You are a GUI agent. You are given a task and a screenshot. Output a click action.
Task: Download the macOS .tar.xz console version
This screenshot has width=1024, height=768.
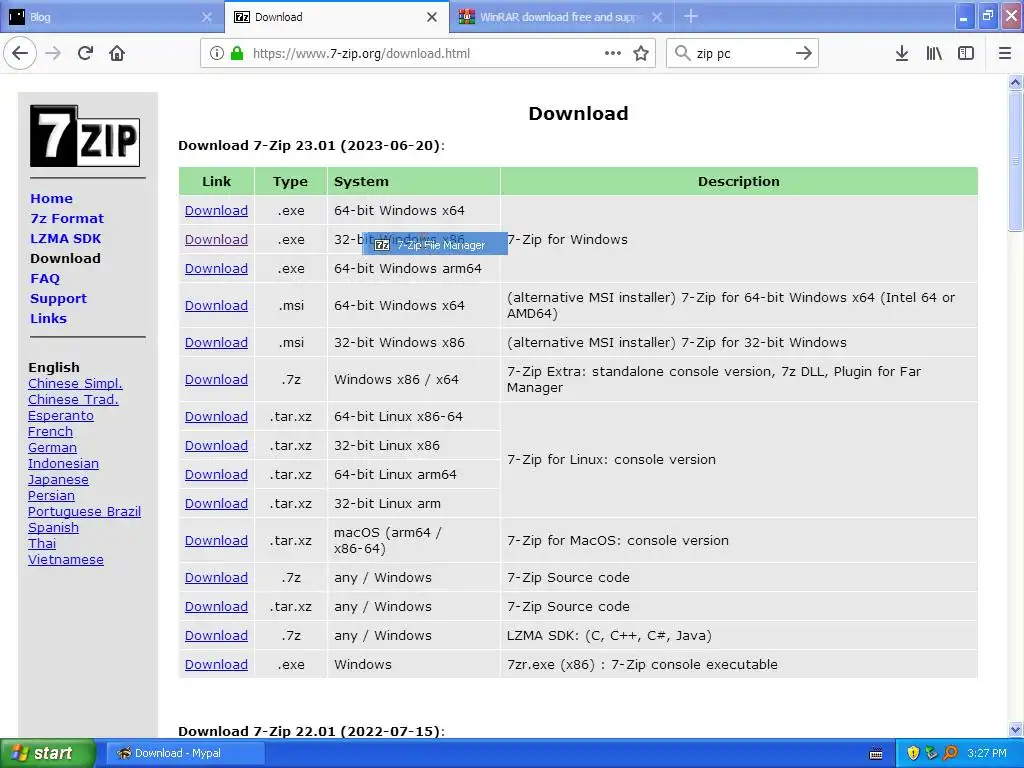click(x=216, y=541)
